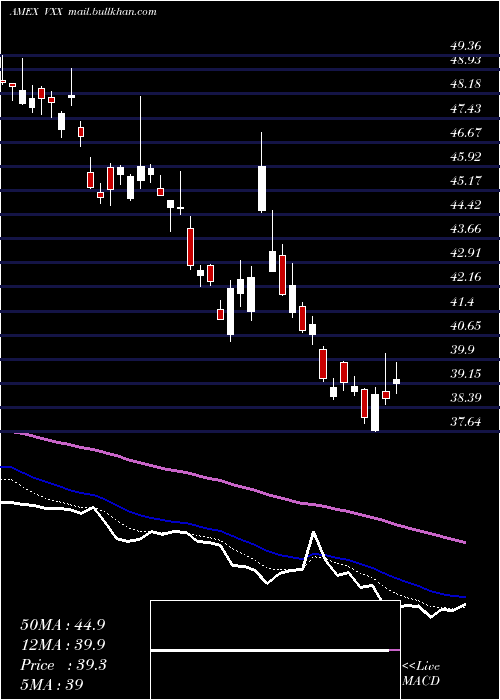Click the '12MA : 39.9' readout
This screenshot has width=500, height=700.
62,645
